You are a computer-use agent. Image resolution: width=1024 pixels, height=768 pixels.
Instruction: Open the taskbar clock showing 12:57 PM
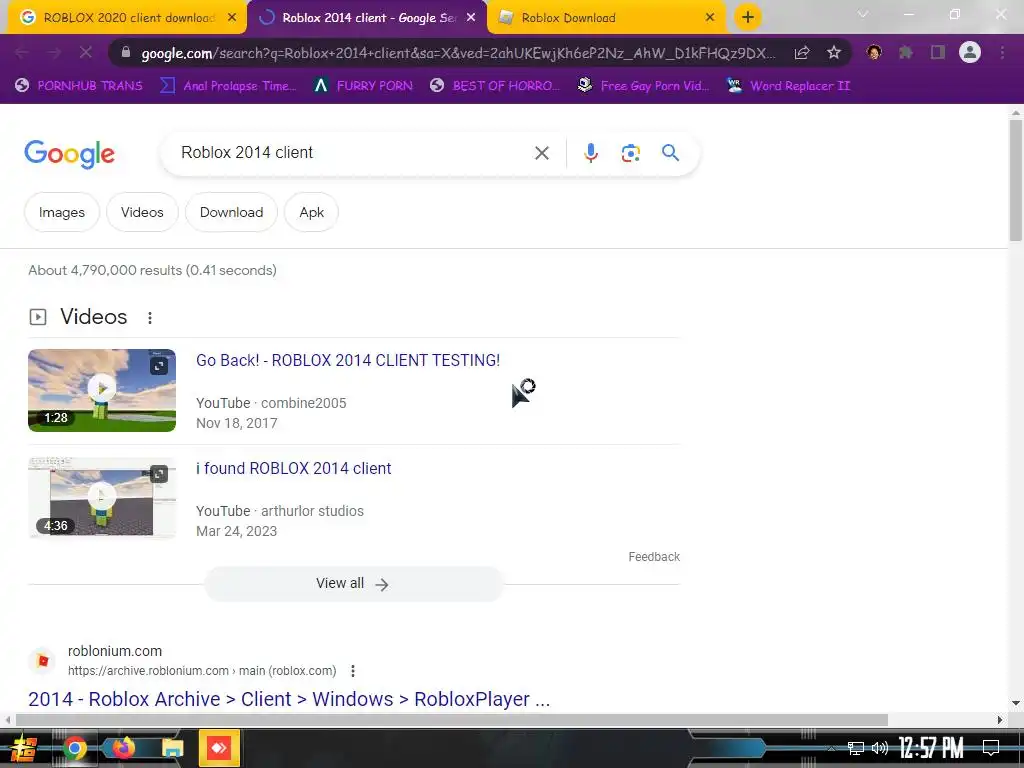tap(931, 748)
